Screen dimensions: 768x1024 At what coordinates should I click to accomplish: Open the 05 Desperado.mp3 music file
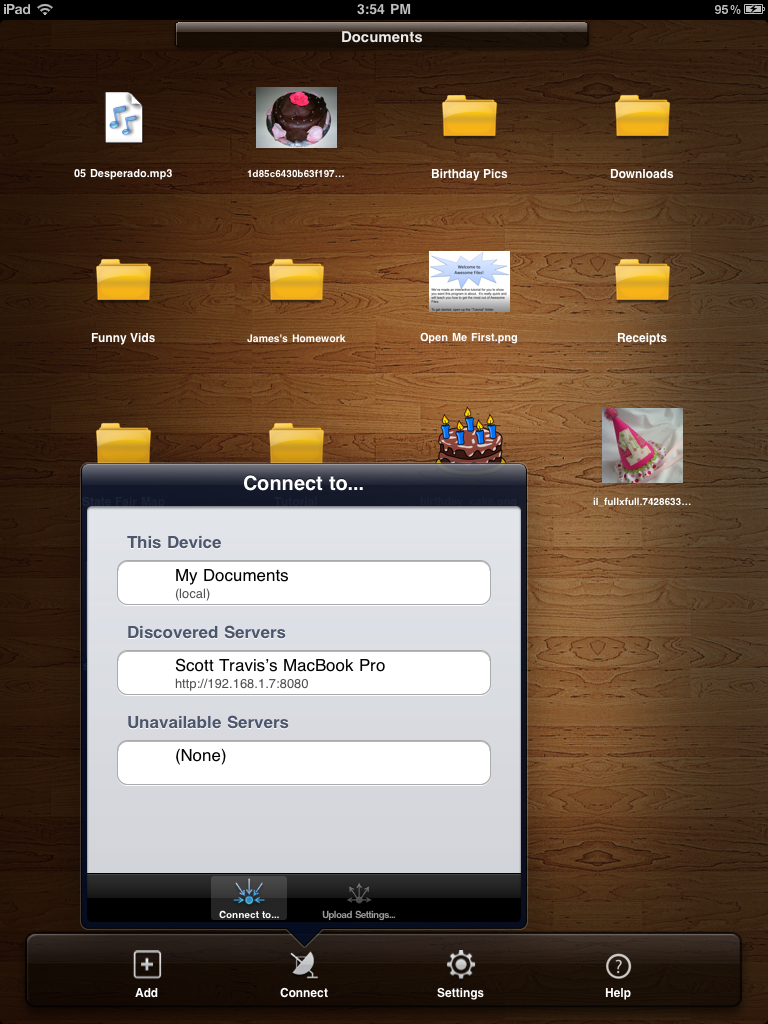point(123,118)
